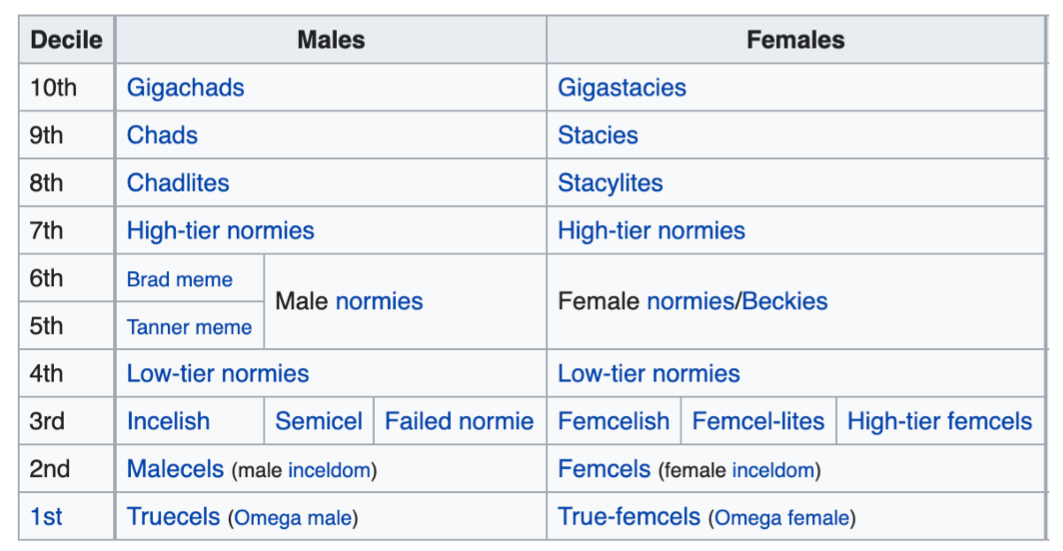This screenshot has width=1063, height=551.
Task: Click the Chads link in Males column
Action: point(162,135)
